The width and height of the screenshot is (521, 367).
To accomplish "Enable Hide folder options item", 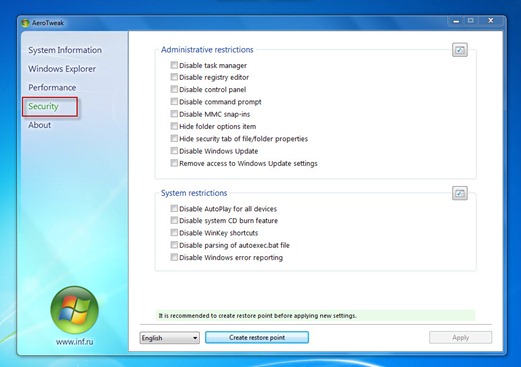I will (174, 126).
